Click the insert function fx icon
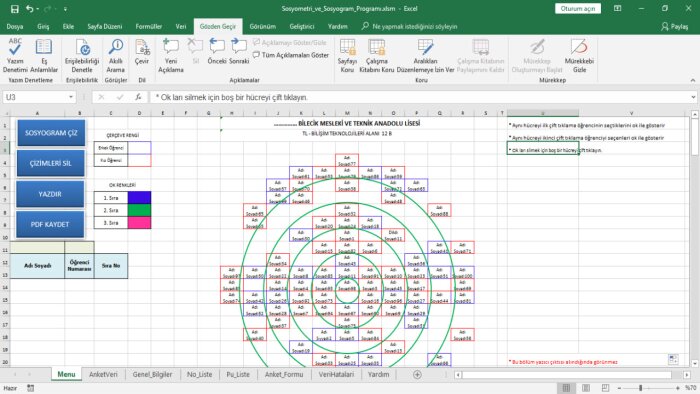This screenshot has width=700, height=394. point(138,97)
